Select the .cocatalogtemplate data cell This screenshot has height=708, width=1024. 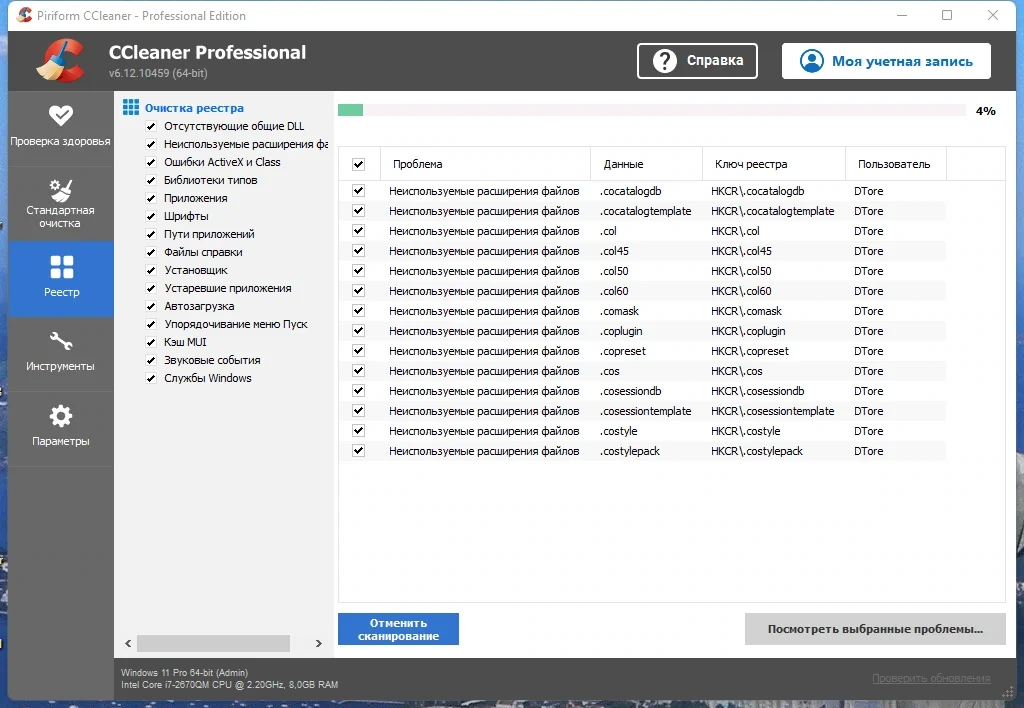click(645, 211)
